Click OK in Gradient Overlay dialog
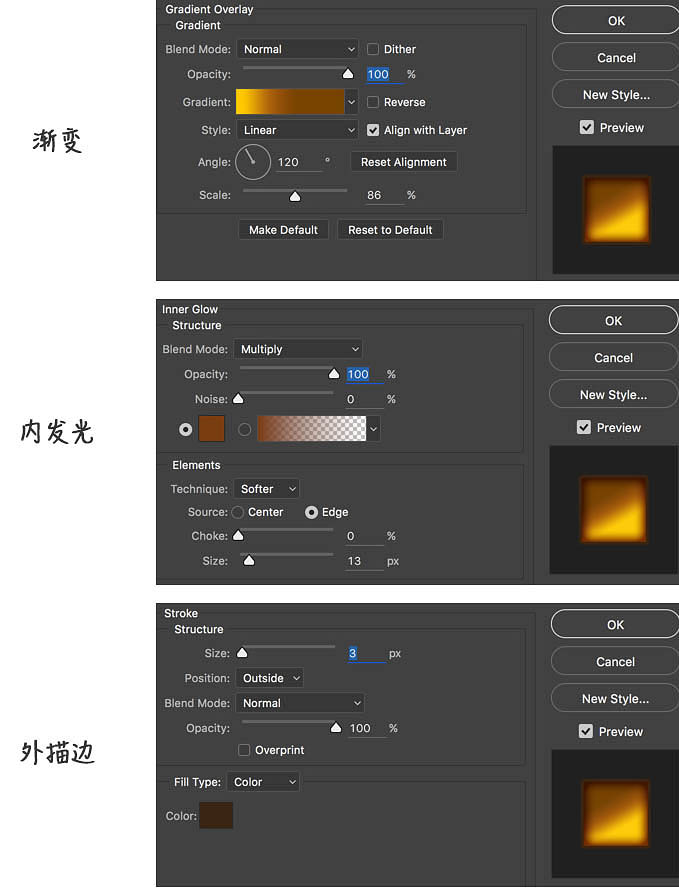This screenshot has height=895, width=679. pos(616,21)
